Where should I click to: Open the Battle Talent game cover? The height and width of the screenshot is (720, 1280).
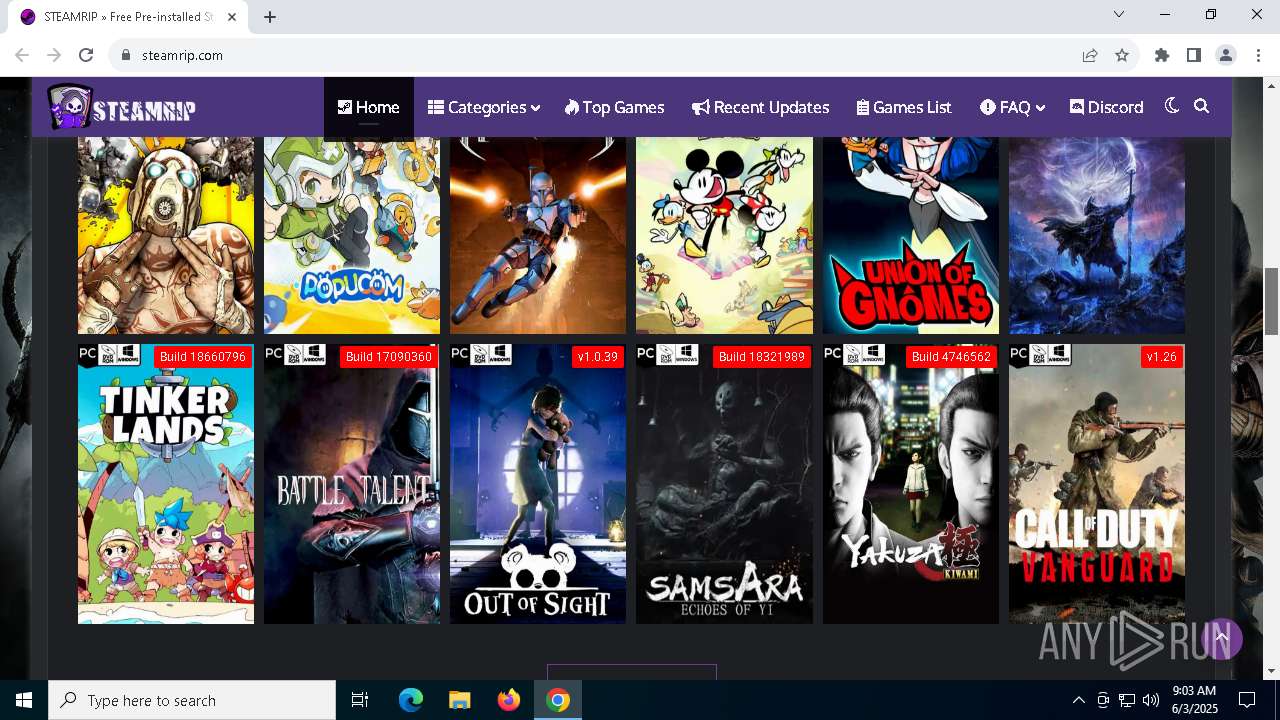352,484
